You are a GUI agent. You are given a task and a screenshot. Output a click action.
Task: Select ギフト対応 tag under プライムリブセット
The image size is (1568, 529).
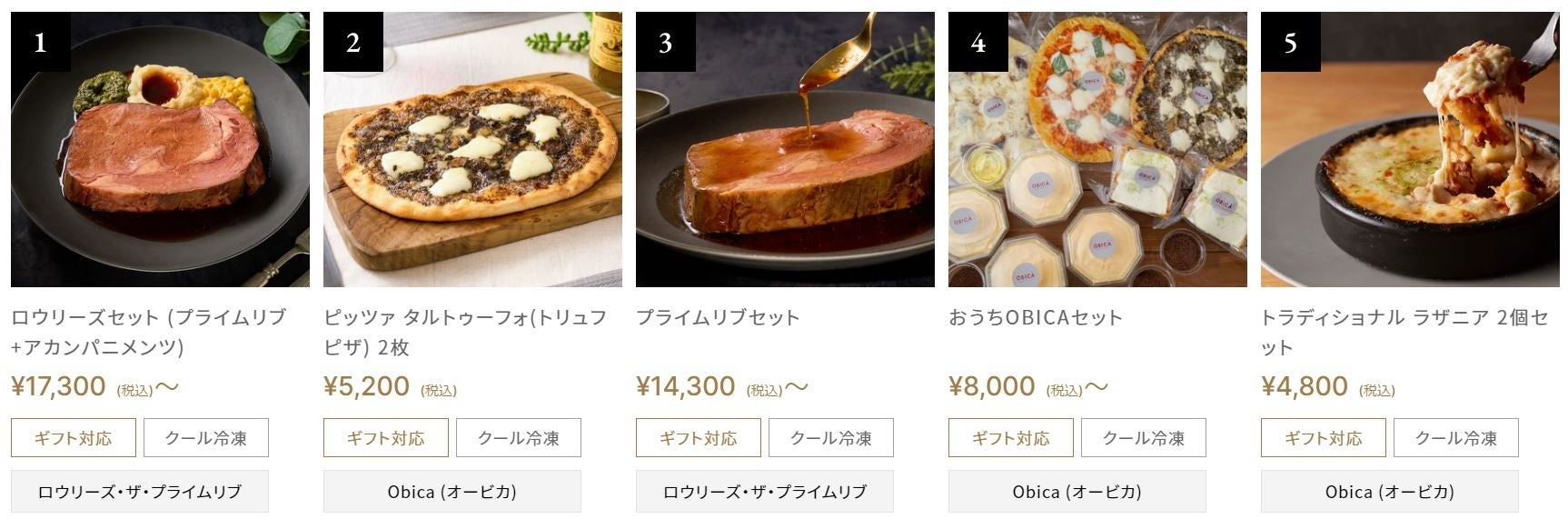click(699, 438)
